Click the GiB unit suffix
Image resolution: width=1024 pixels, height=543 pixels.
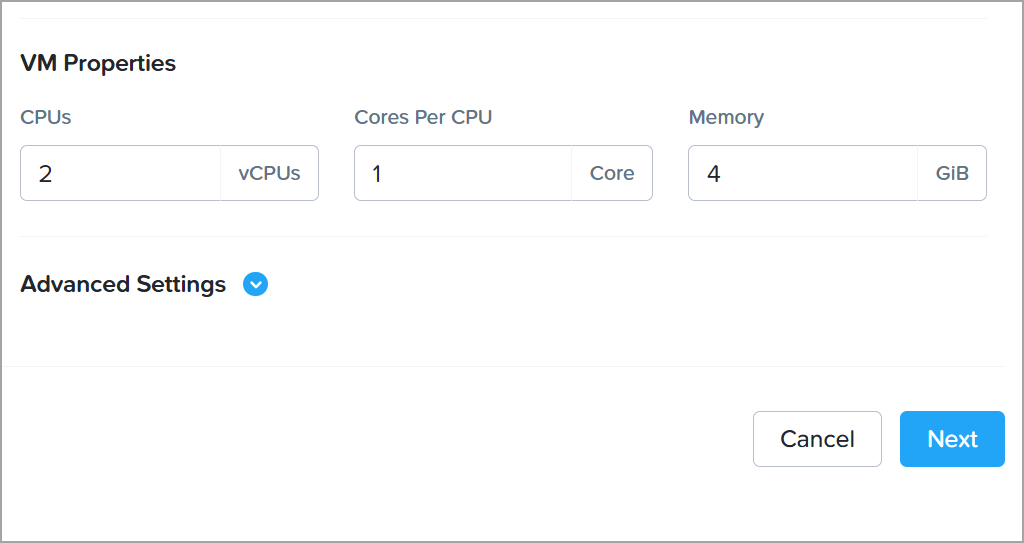tap(952, 174)
